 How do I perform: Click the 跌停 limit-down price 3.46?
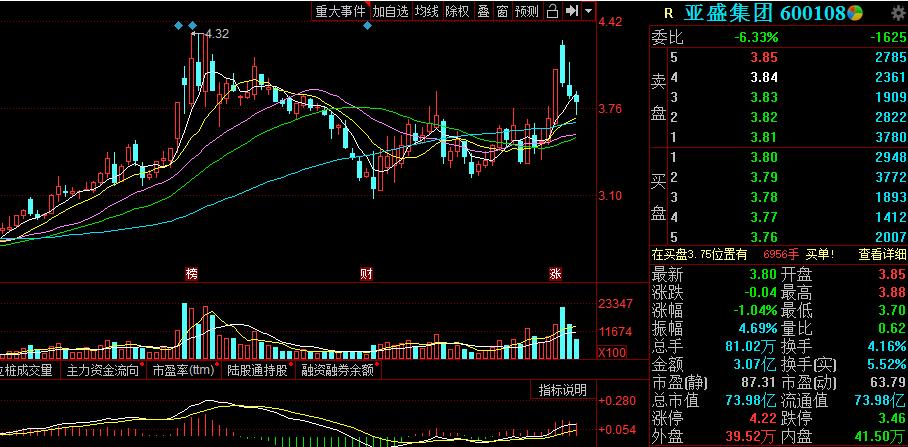[x=893, y=419]
